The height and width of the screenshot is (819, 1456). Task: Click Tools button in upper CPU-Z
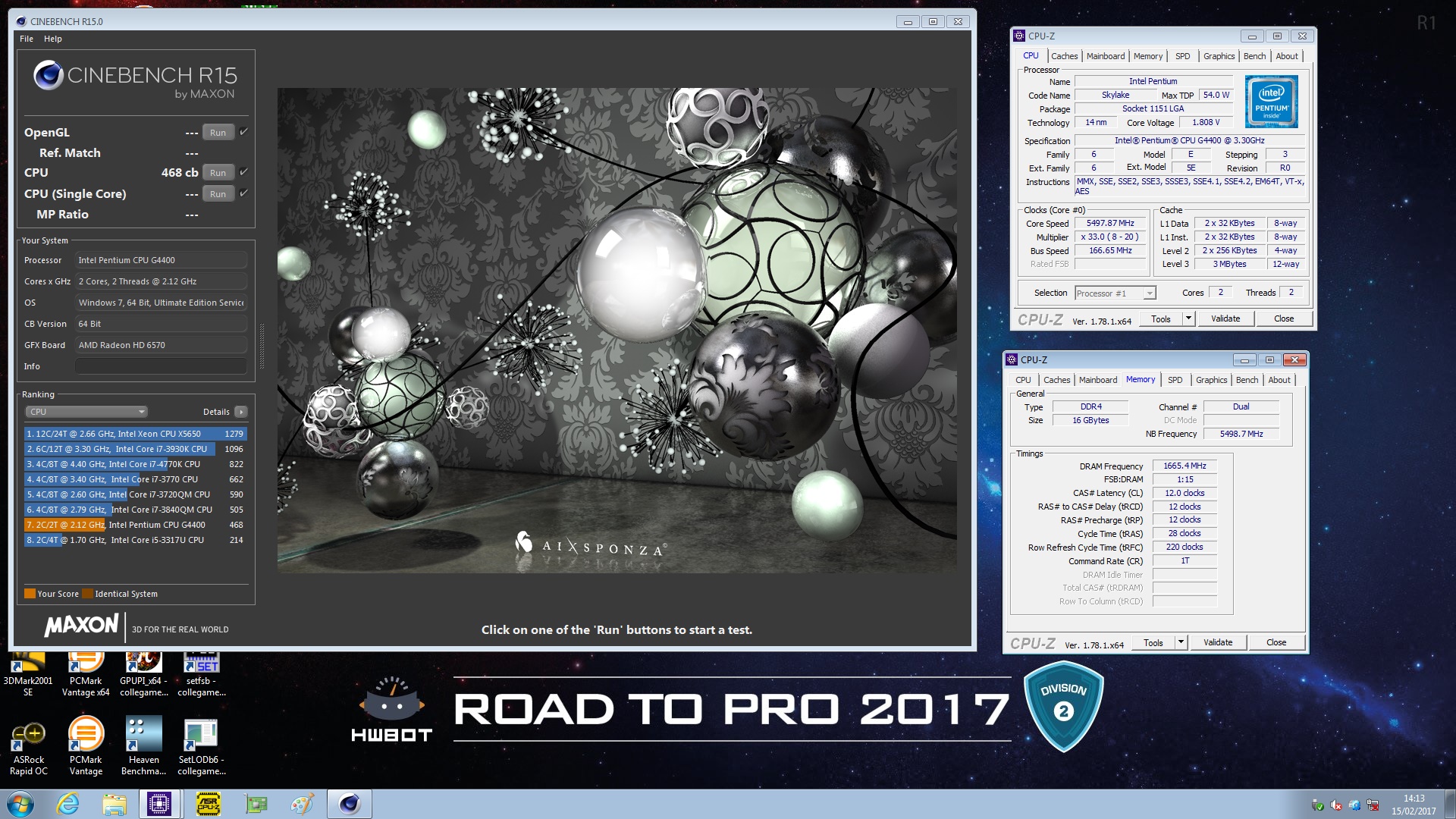point(1160,318)
